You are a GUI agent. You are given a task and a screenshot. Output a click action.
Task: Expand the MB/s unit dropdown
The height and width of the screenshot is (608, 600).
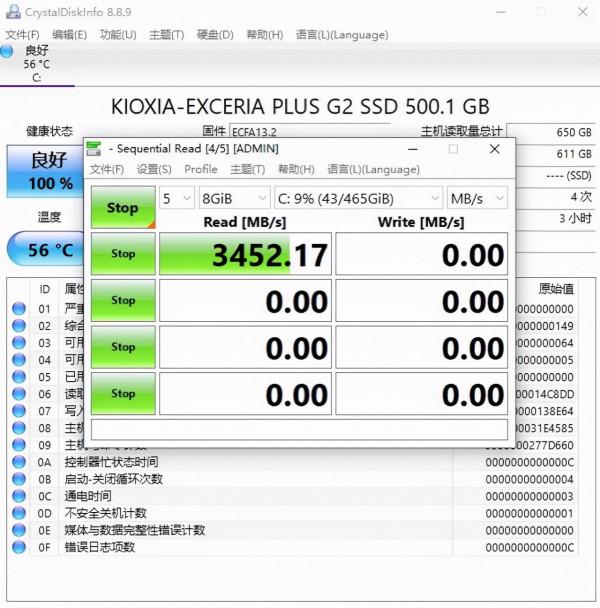pyautogui.click(x=477, y=198)
